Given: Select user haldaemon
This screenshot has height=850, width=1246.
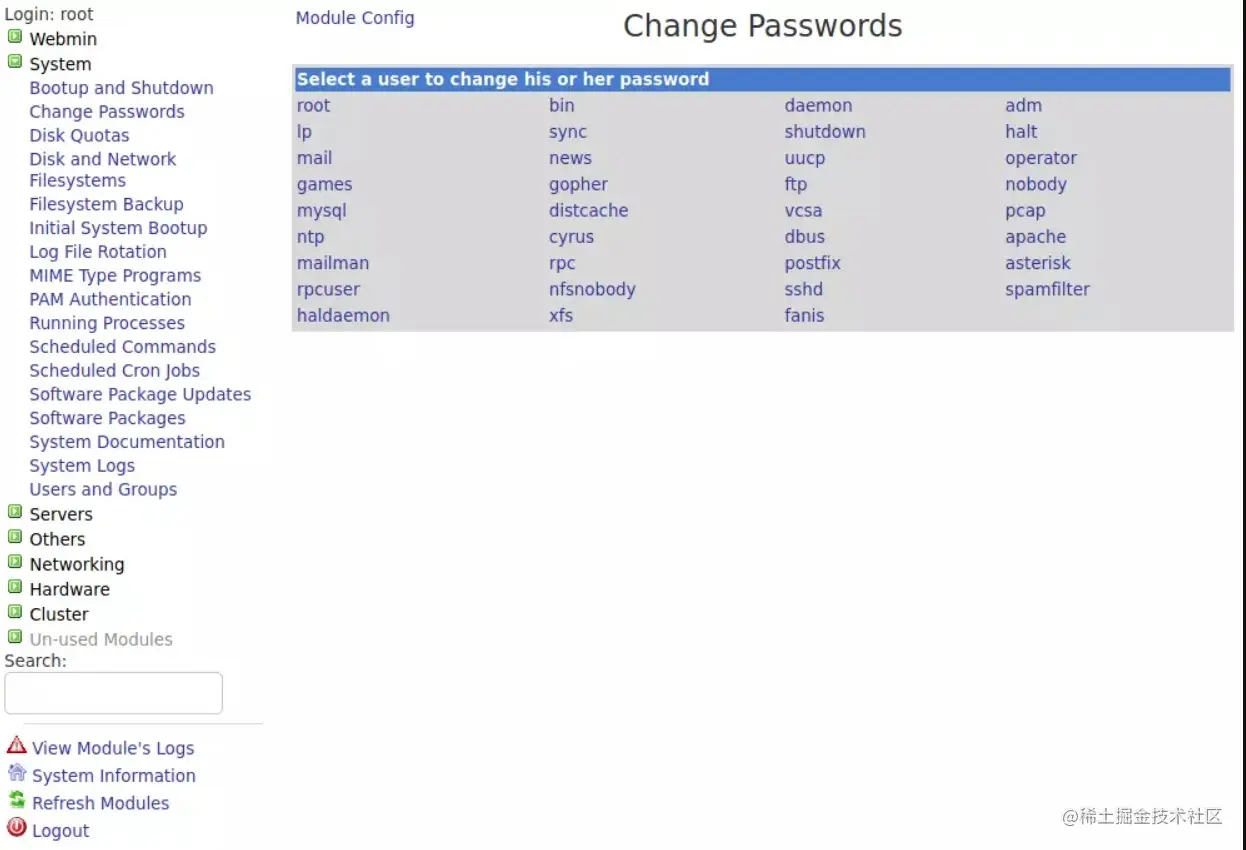Looking at the screenshot, I should coord(343,315).
